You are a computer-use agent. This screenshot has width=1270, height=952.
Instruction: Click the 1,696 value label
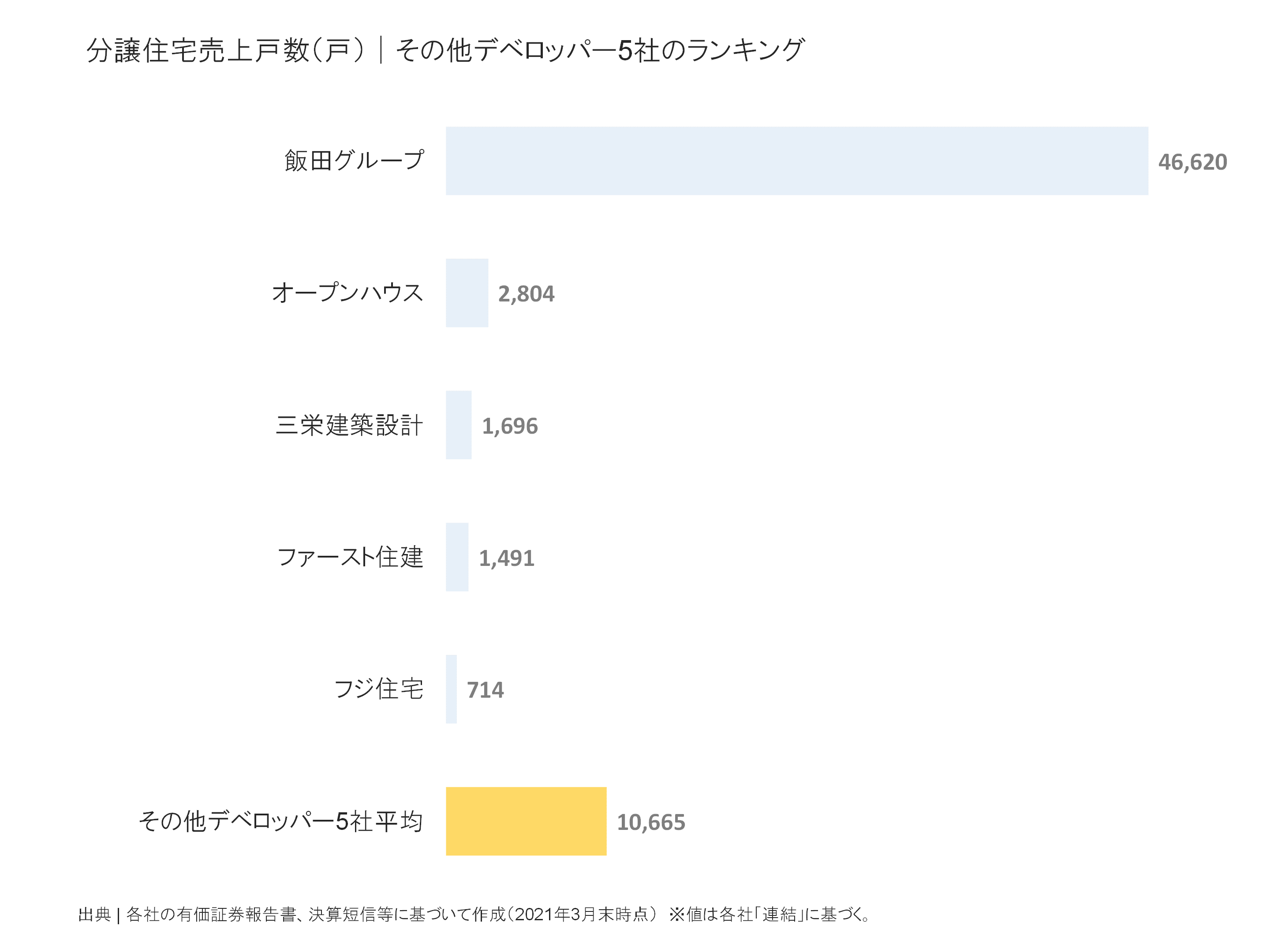point(509,426)
